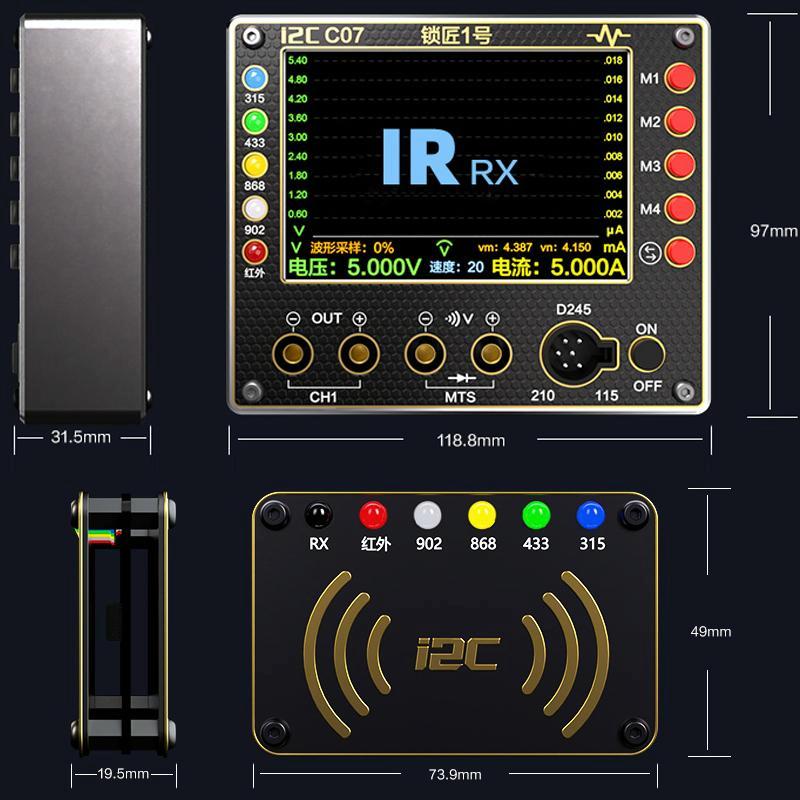Click the gold i2C logo on the antenna board
800x800 pixels.
click(x=456, y=651)
